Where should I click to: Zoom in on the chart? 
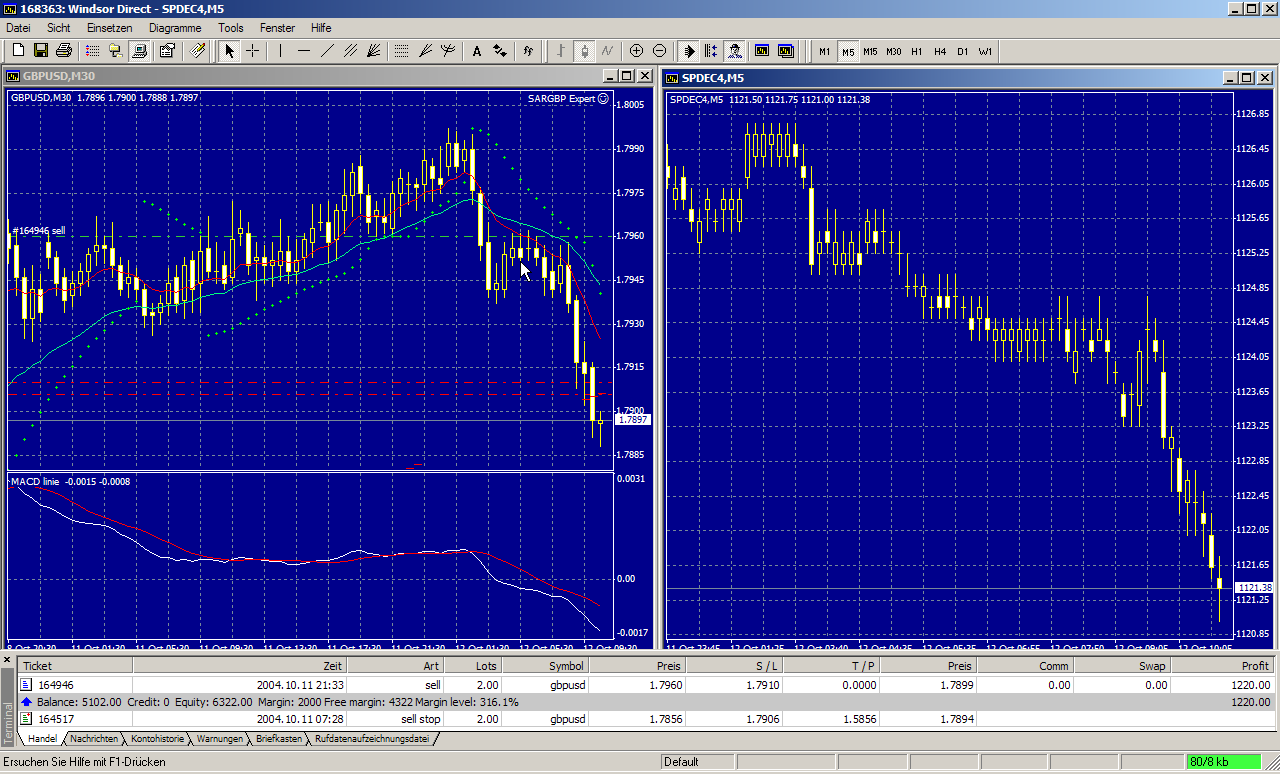coord(636,51)
